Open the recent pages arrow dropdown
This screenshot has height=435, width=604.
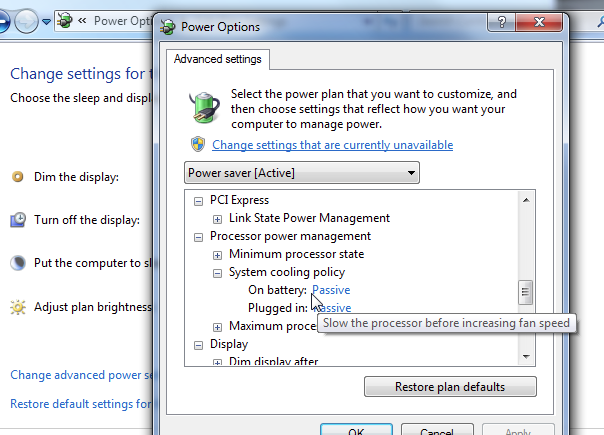(47, 22)
